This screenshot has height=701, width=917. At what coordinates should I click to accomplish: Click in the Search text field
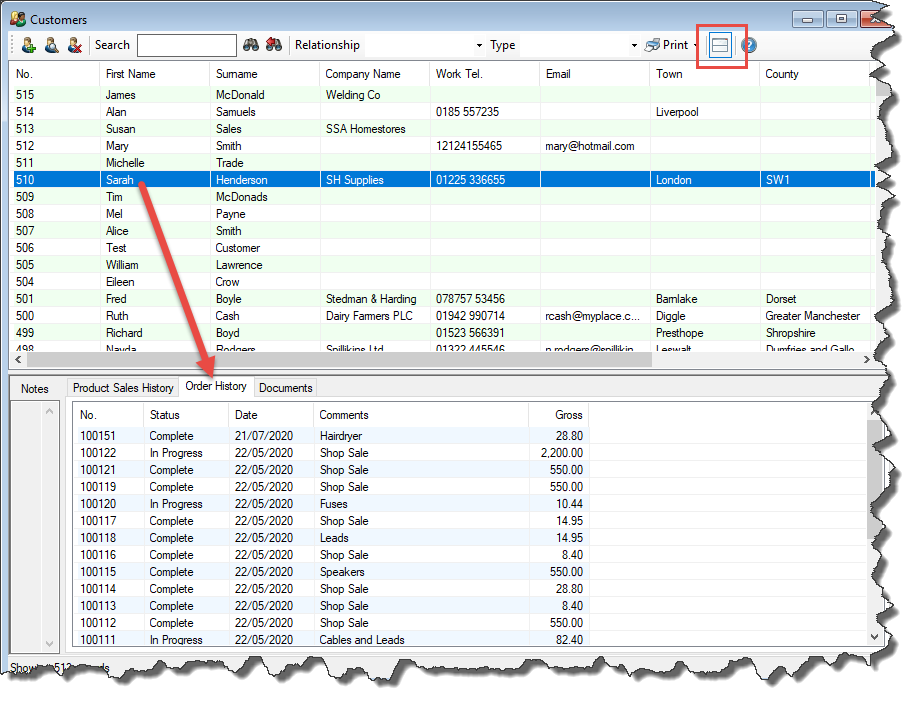click(187, 45)
